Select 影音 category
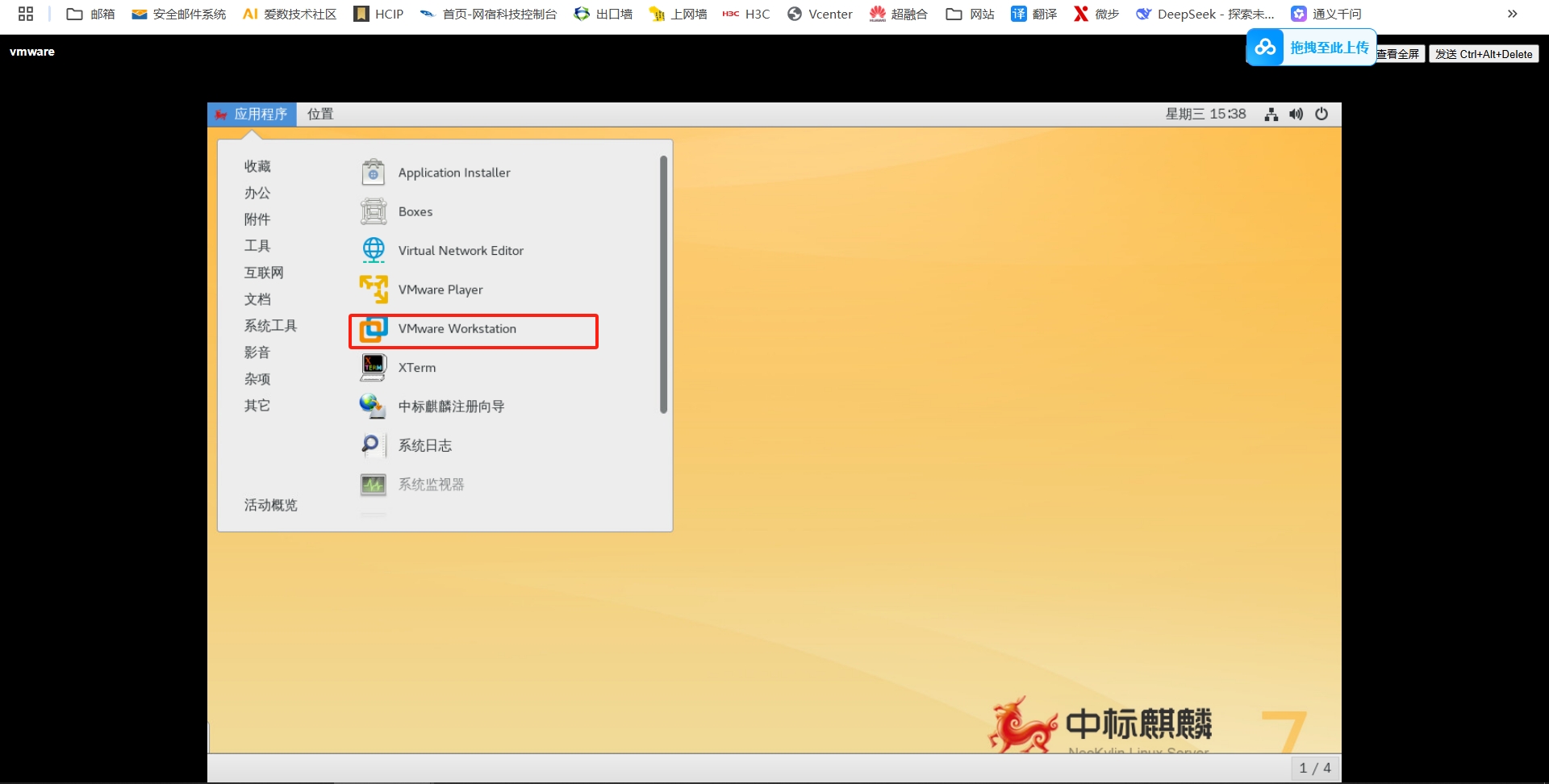Screen dimensions: 1549x784 tap(257, 352)
